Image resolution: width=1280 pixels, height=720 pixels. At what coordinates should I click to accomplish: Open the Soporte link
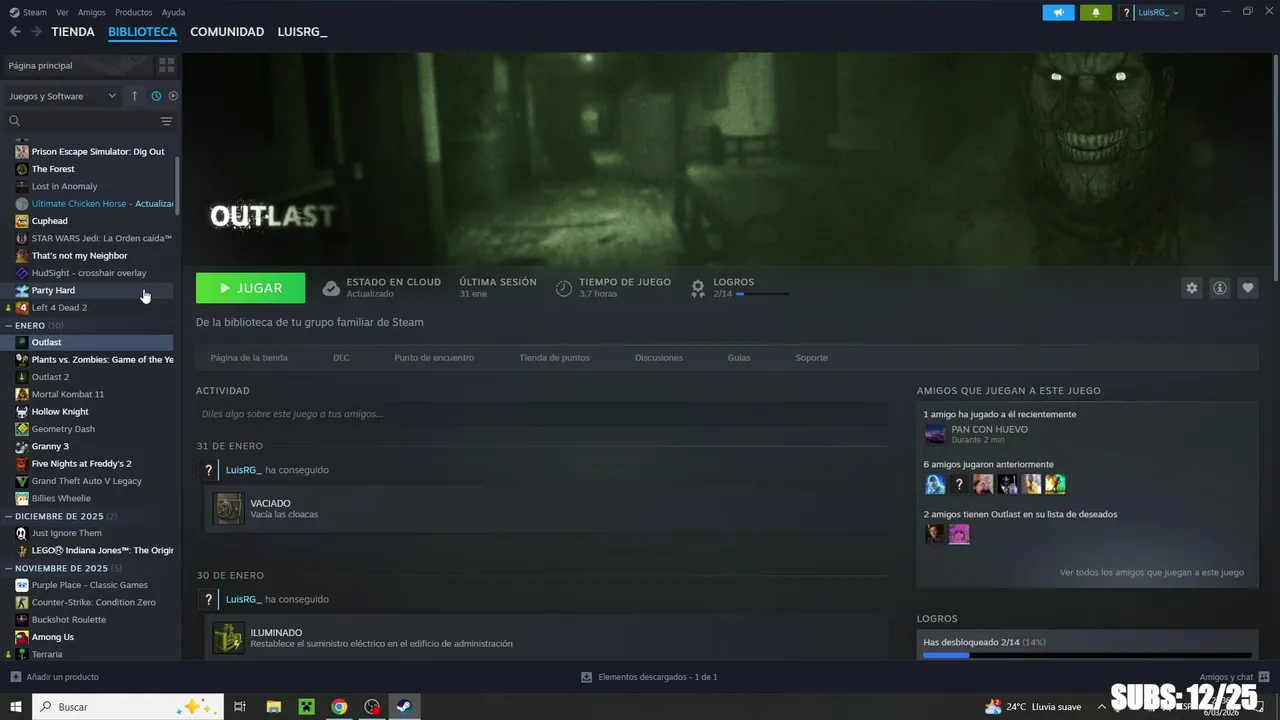point(811,357)
